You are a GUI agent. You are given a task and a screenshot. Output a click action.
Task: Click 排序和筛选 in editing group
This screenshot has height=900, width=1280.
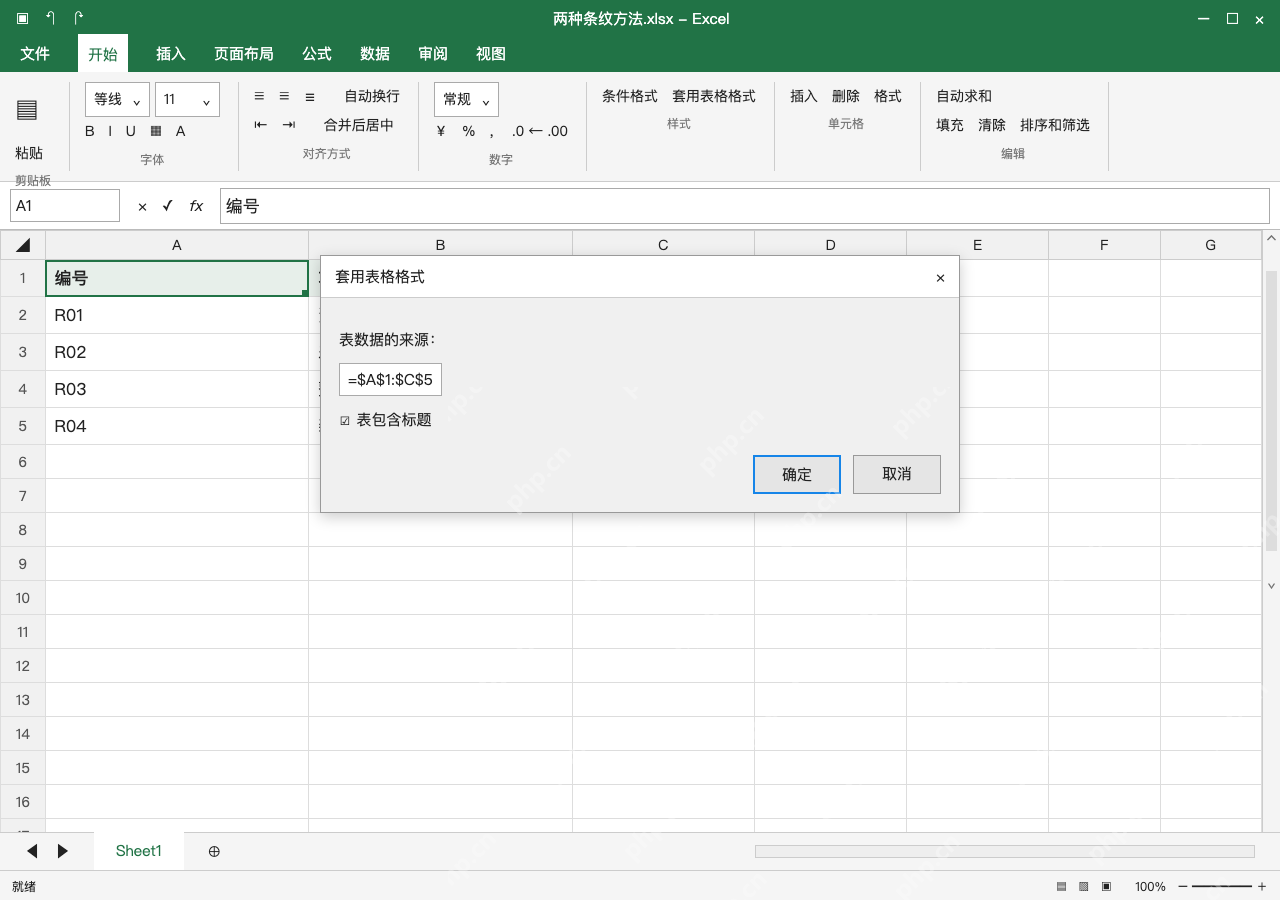coord(1055,125)
